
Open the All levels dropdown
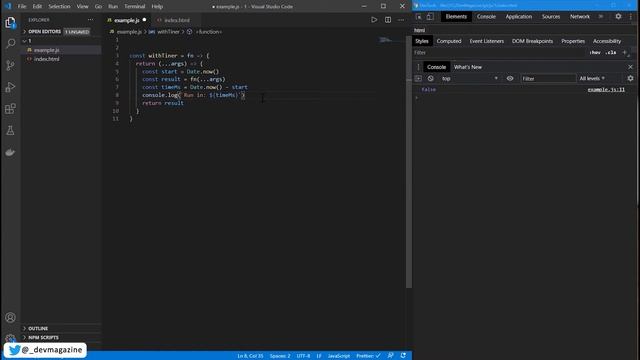(592, 78)
